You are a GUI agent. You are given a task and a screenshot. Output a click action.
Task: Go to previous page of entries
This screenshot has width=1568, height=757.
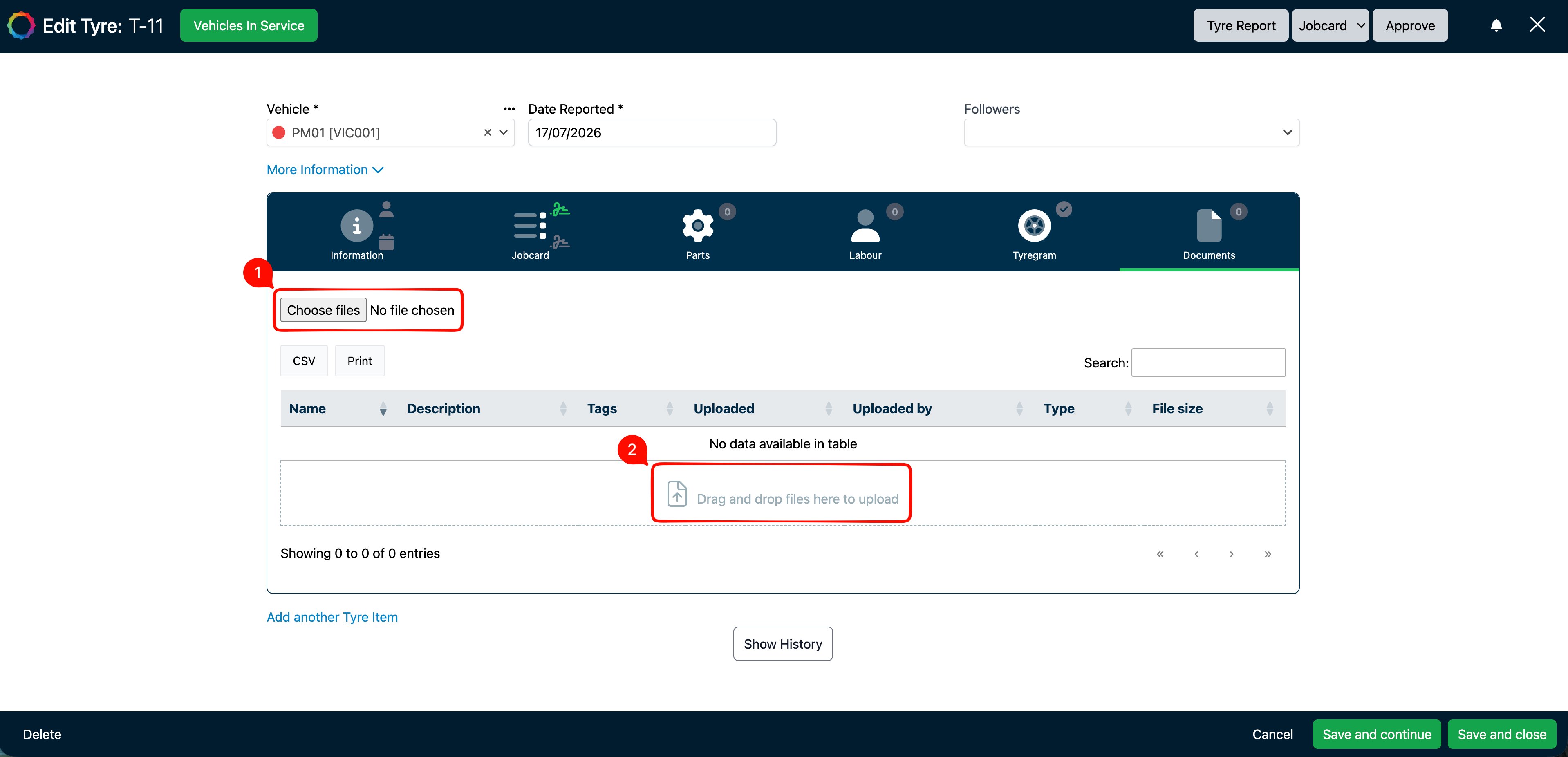click(1197, 554)
